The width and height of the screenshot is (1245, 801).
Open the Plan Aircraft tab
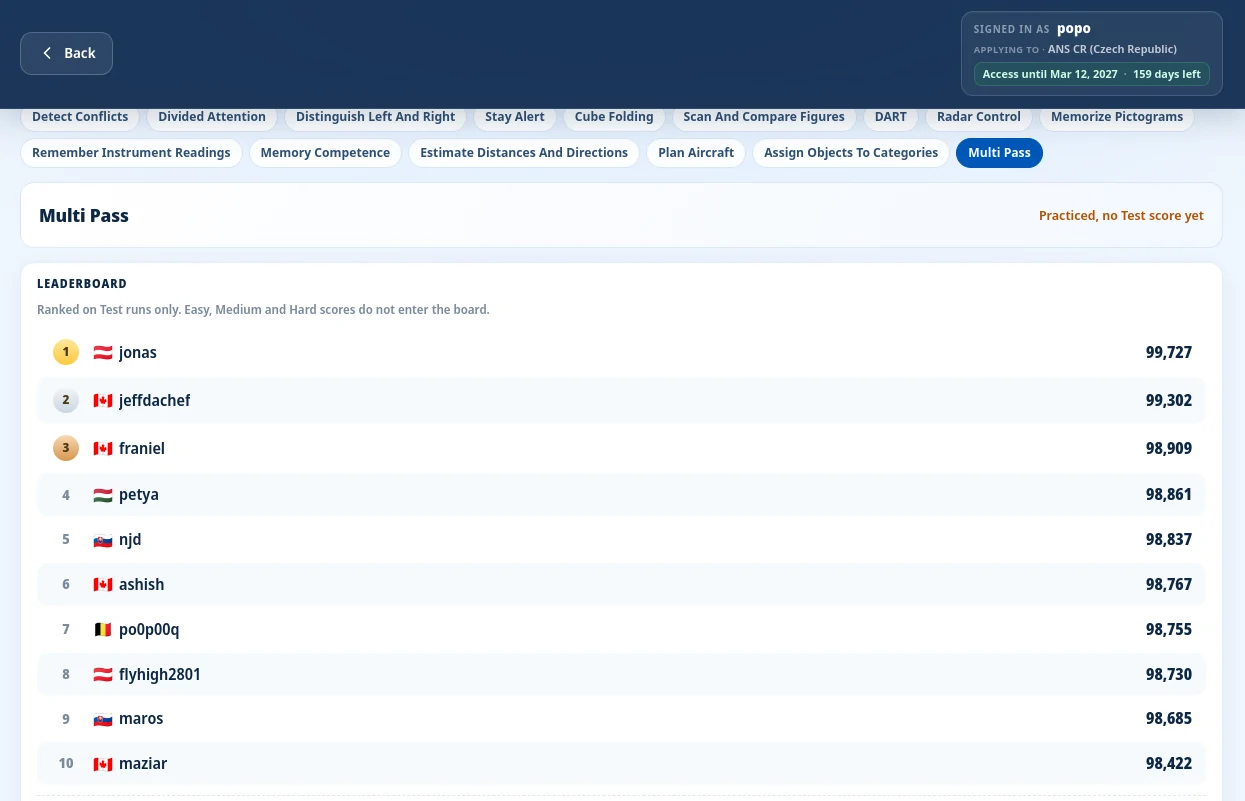tap(696, 153)
